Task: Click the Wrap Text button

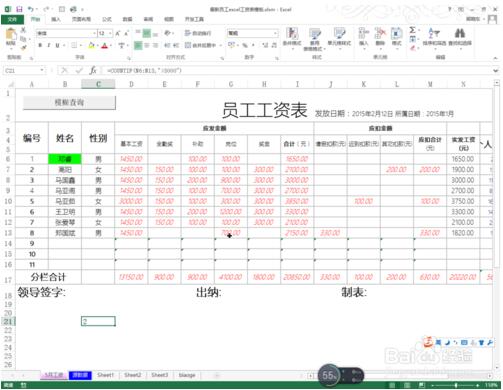Action: click(198, 33)
